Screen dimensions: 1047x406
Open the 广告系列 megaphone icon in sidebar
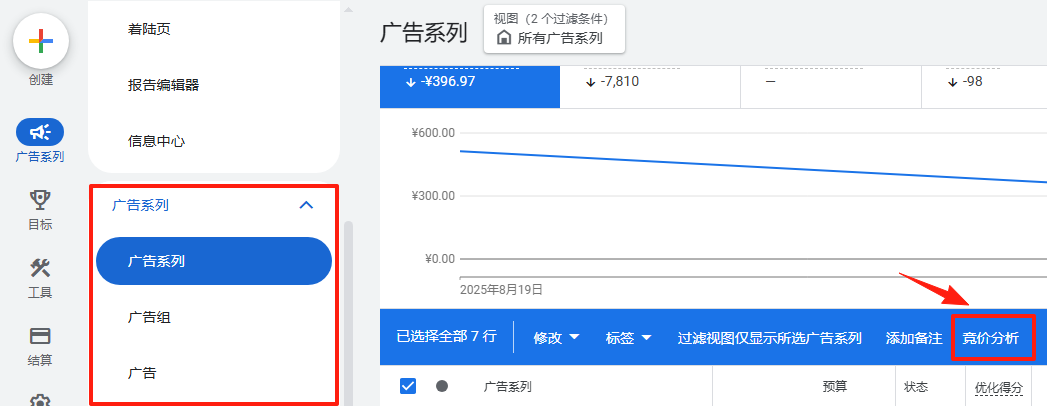[40, 132]
